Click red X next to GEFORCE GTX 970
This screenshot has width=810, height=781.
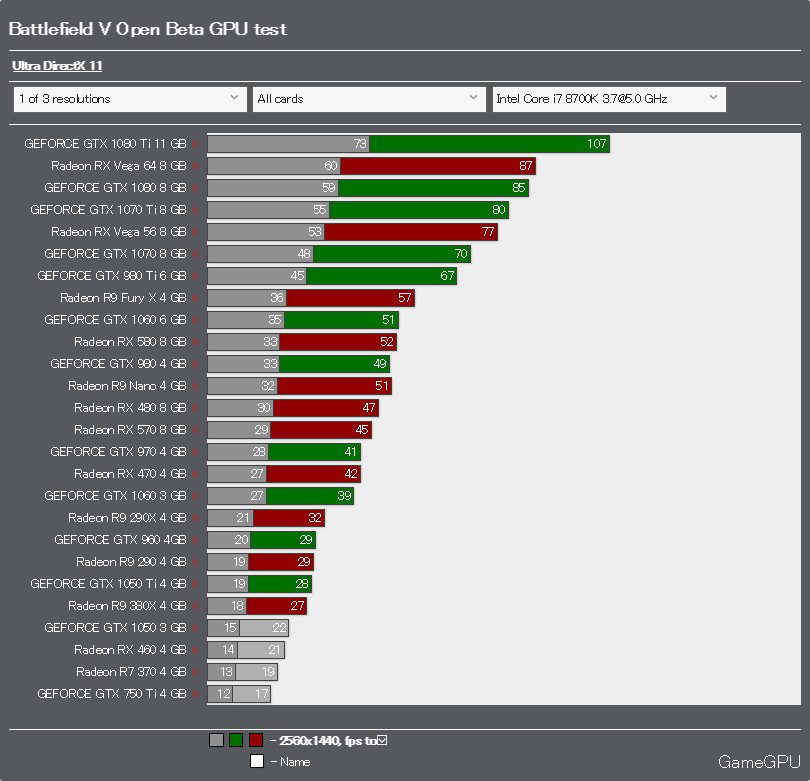[195, 452]
